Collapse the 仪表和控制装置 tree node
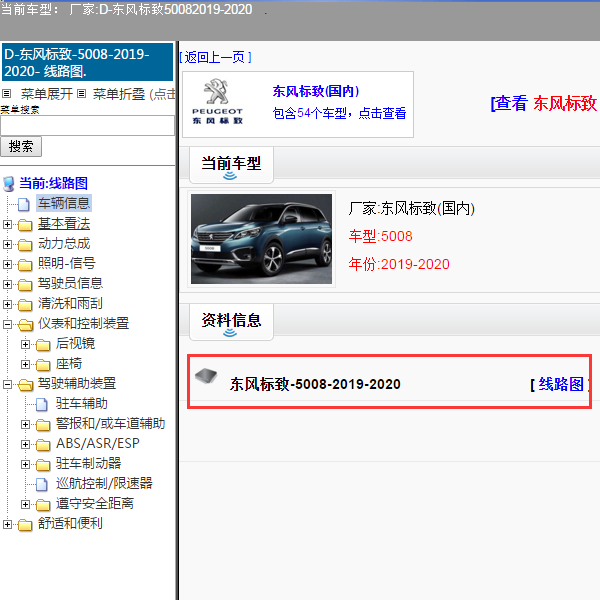The height and width of the screenshot is (600, 600). pos(7,324)
